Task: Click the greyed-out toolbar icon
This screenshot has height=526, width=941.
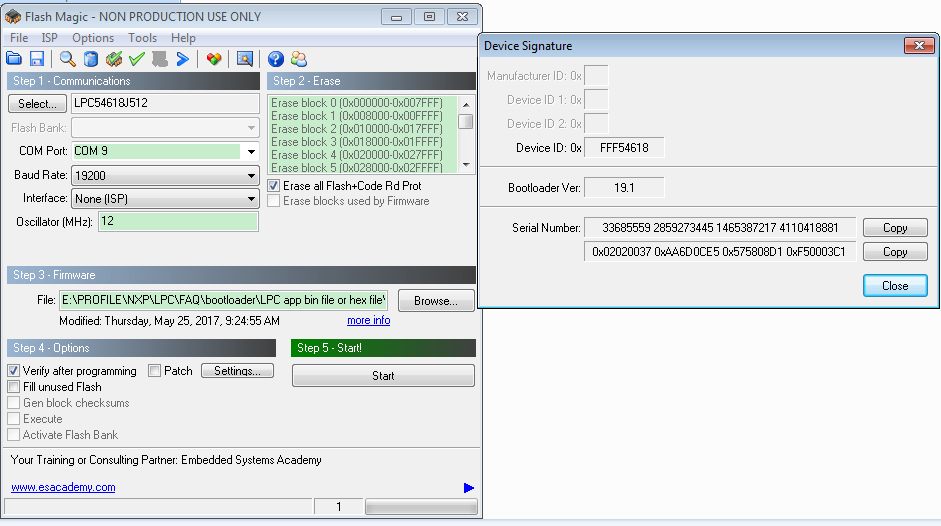Action: (x=160, y=59)
